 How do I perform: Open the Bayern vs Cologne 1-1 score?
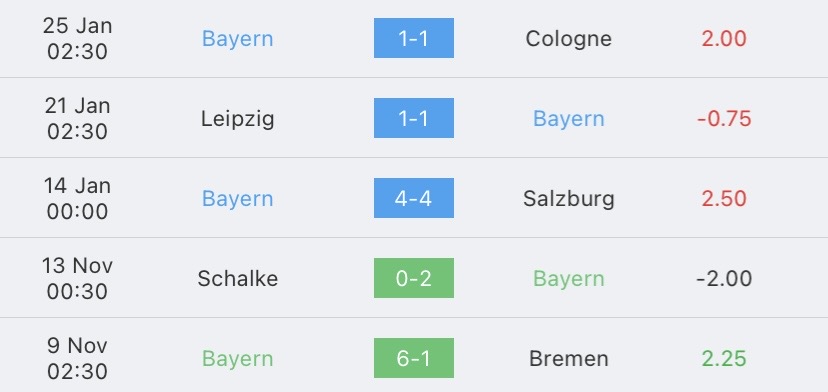tap(413, 38)
